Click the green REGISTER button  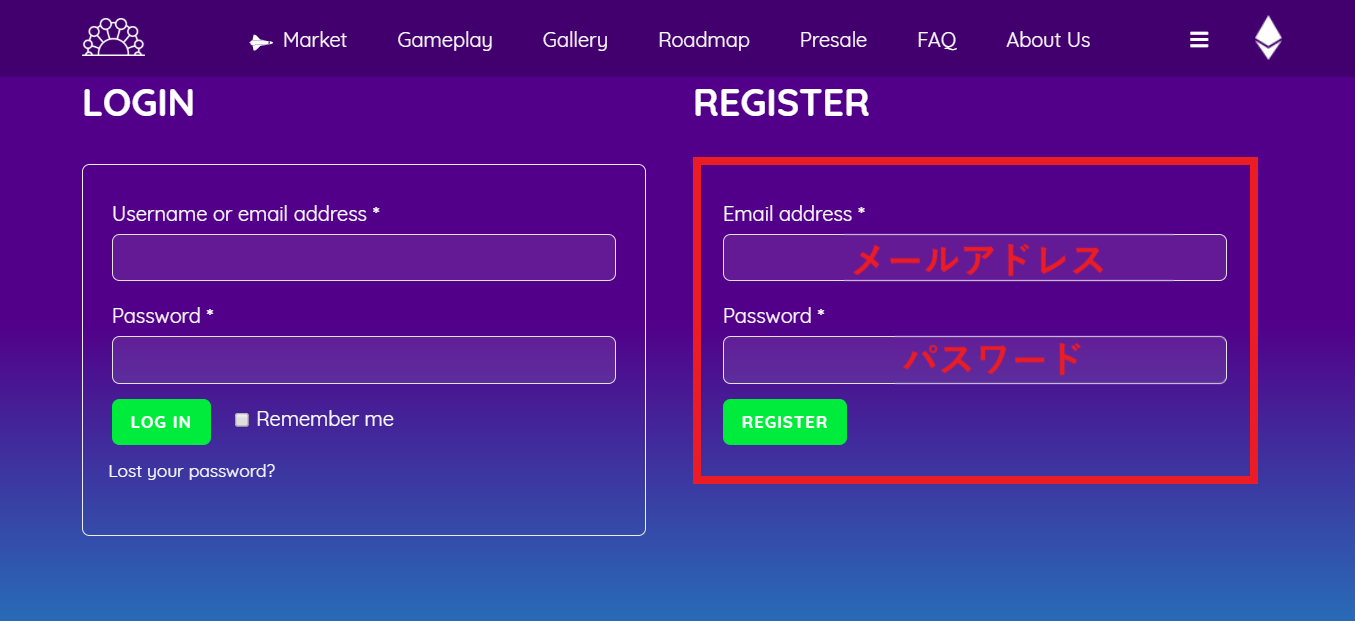pos(785,422)
